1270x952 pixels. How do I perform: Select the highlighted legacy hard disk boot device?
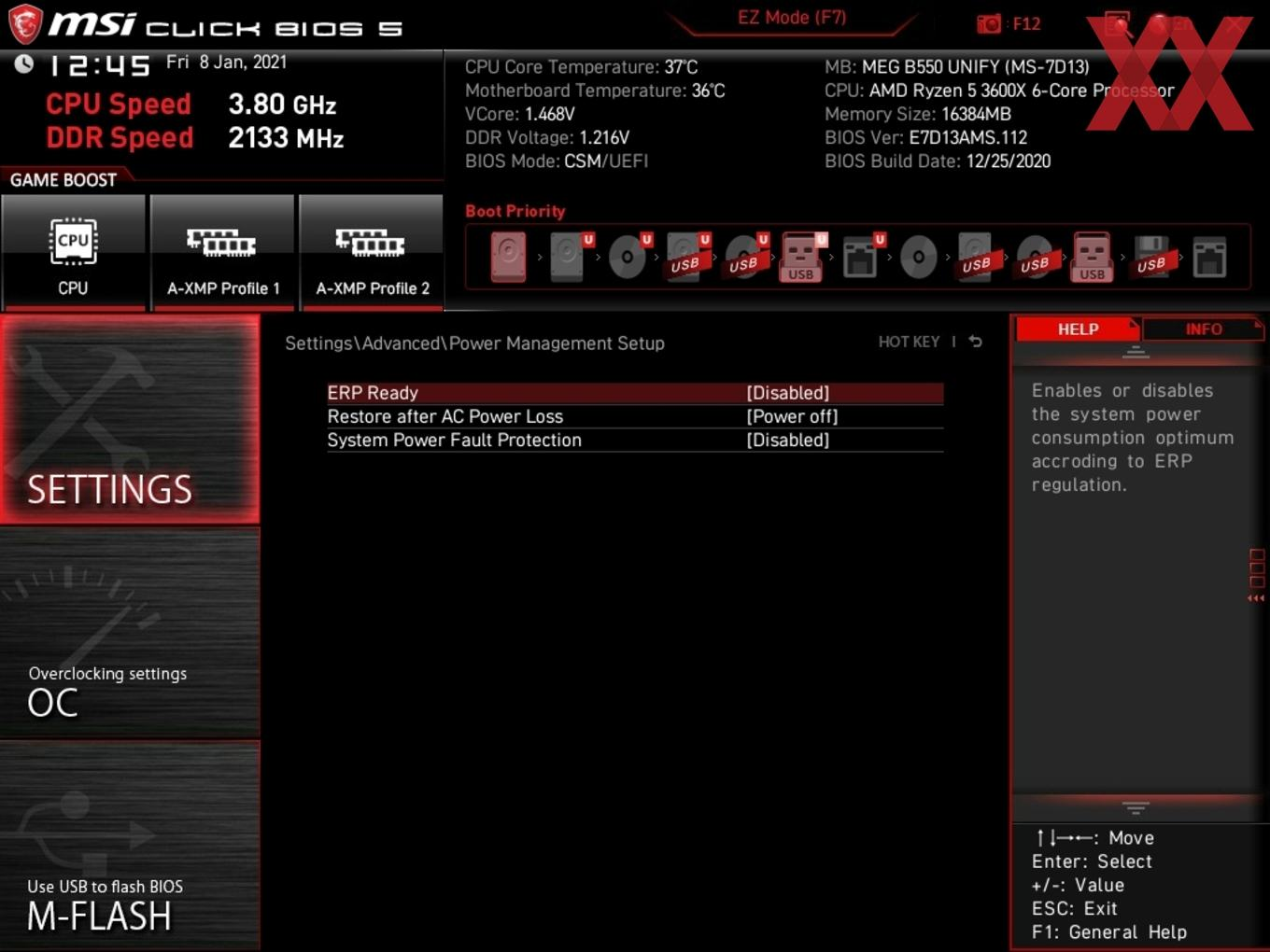coord(509,257)
